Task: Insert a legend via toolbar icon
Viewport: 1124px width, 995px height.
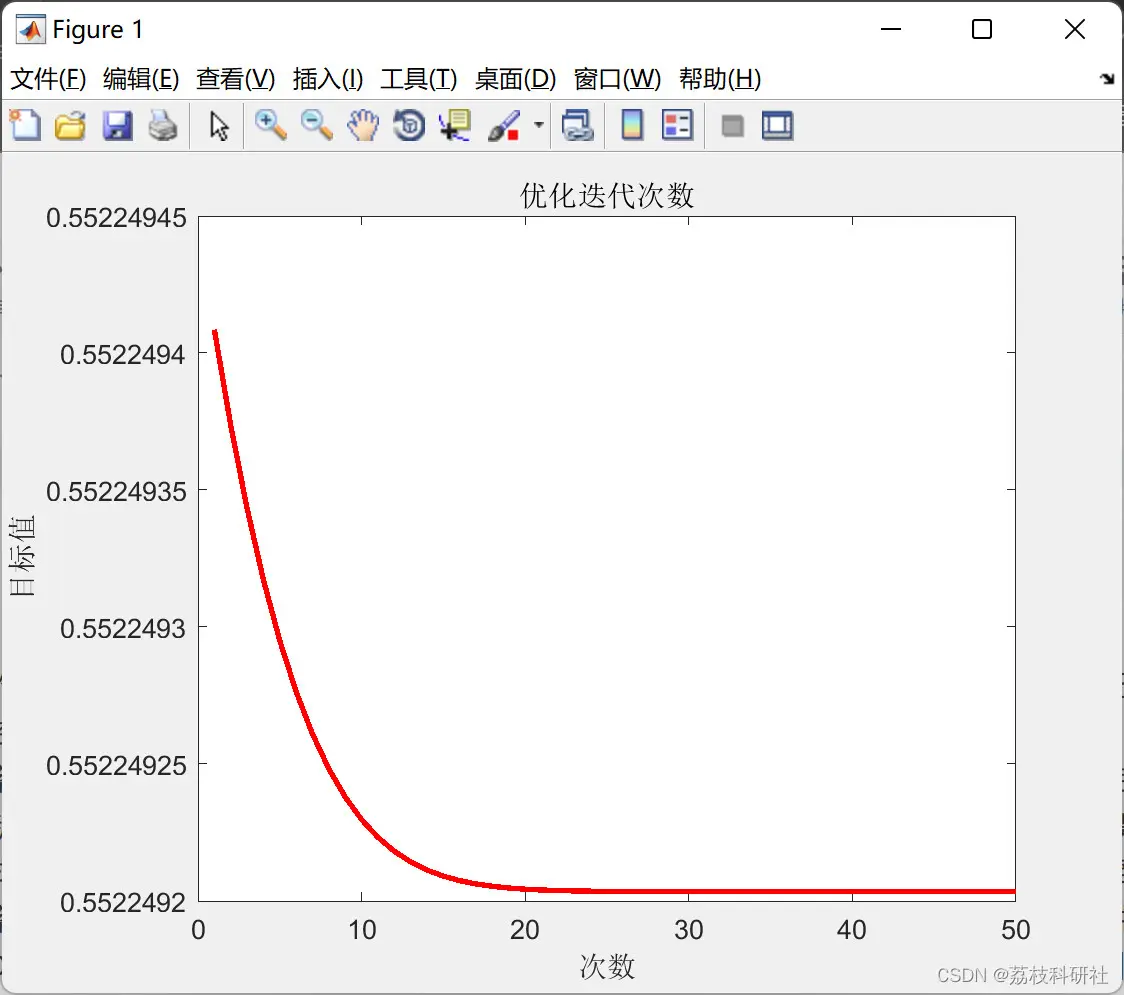Action: (677, 125)
